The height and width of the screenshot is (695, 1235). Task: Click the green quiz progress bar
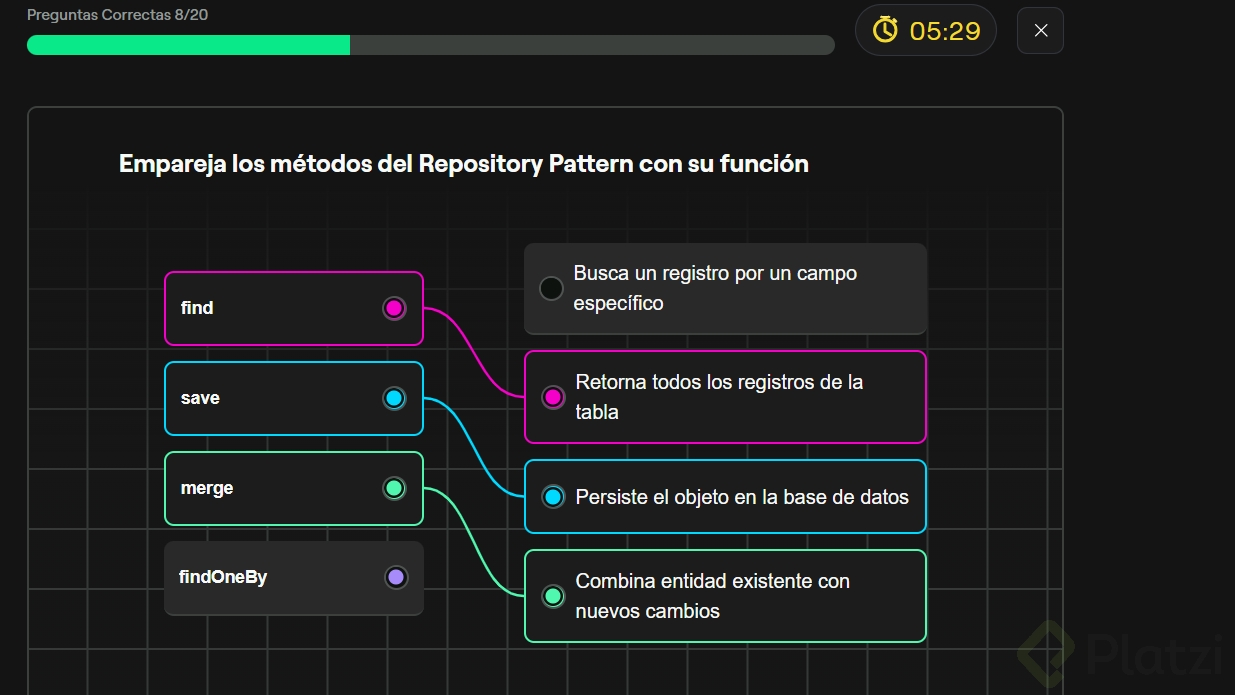[190, 45]
